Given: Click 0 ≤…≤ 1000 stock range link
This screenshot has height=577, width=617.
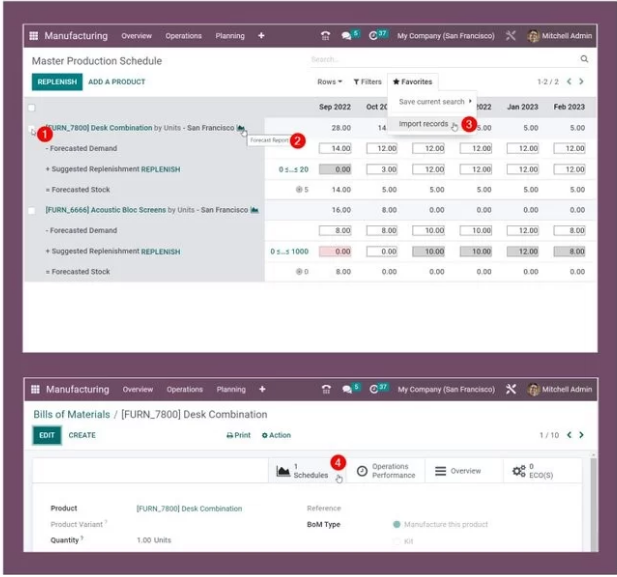Looking at the screenshot, I should 289,252.
